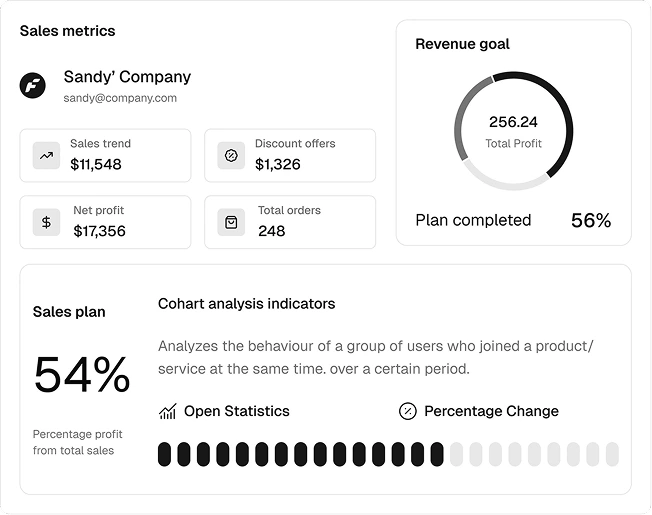The width and height of the screenshot is (652, 515).
Task: Click the Open Statistics link
Action: tap(236, 411)
